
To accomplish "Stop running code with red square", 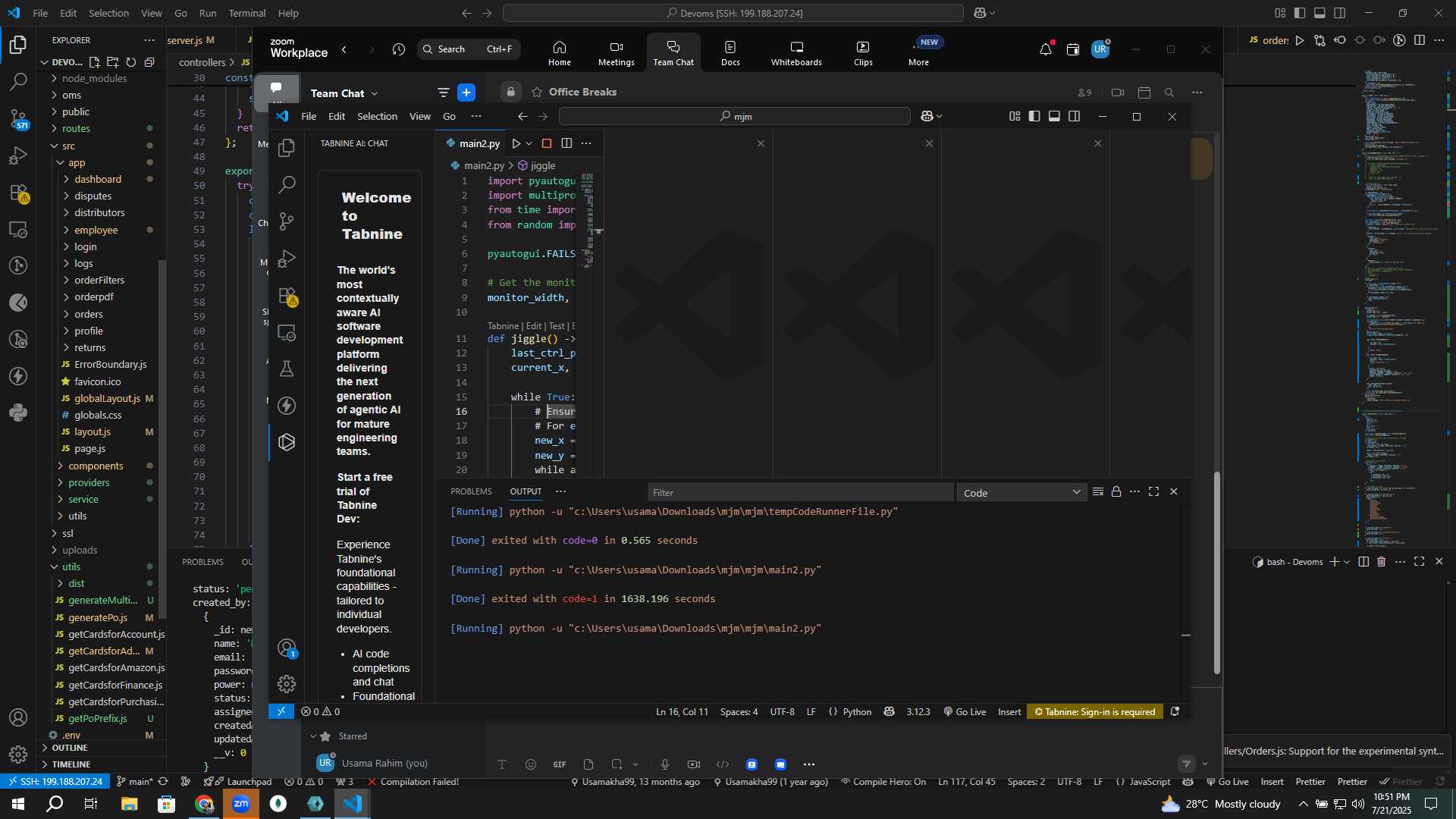I will point(547,143).
